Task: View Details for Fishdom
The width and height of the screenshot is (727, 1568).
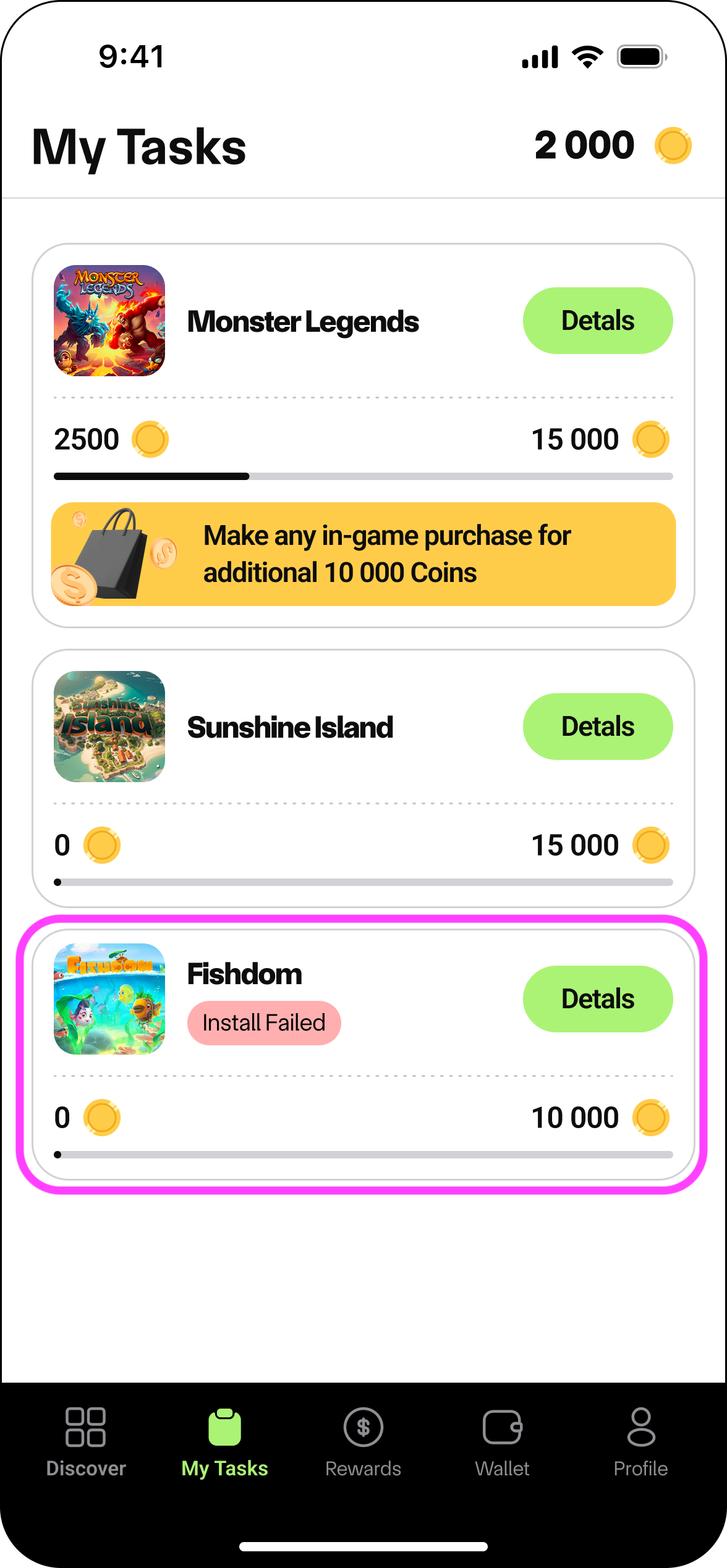Action: [x=598, y=999]
